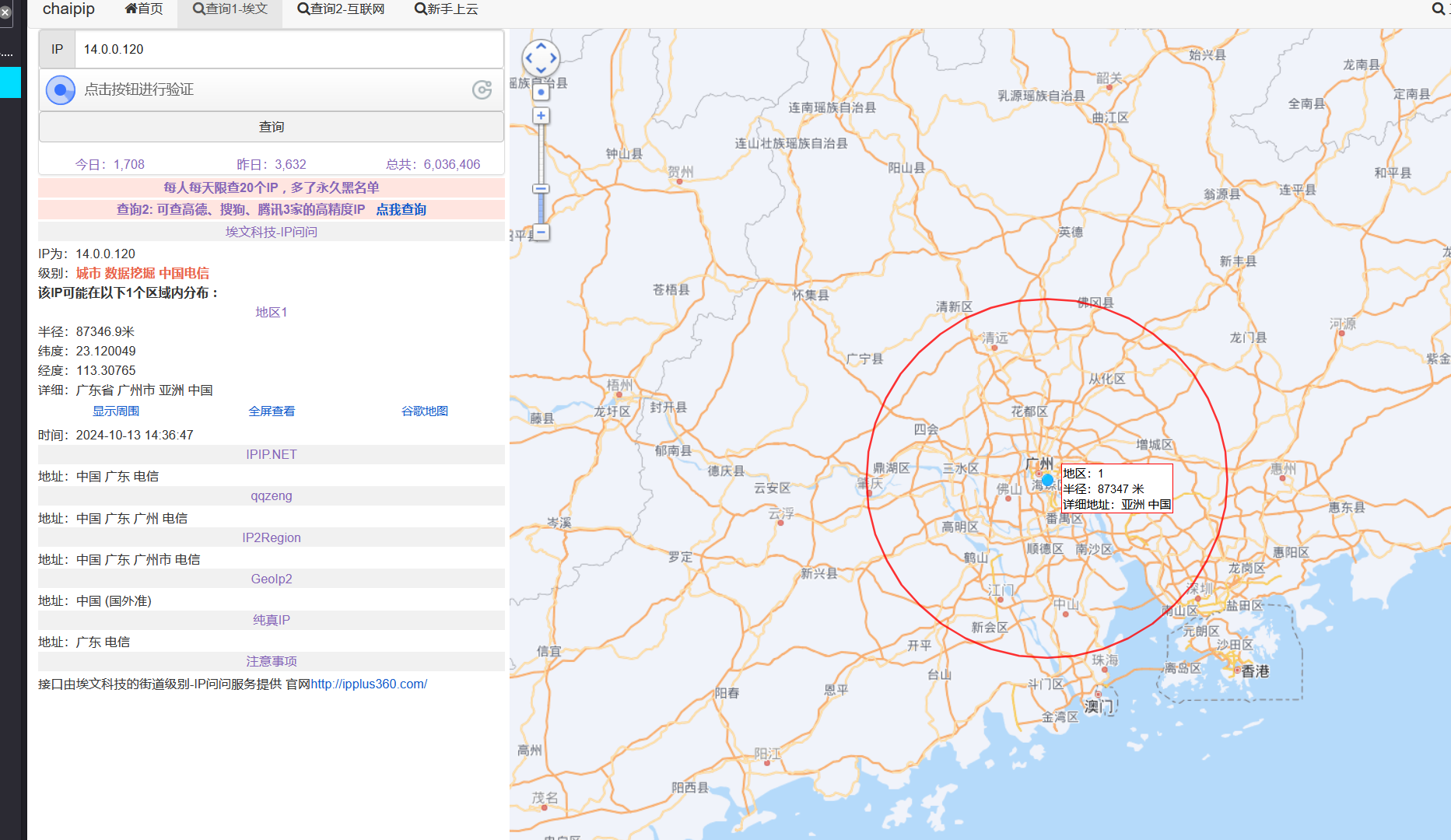Image resolution: width=1451 pixels, height=840 pixels.
Task: Open the ipplus360.com website link
Action: pyautogui.click(x=369, y=684)
